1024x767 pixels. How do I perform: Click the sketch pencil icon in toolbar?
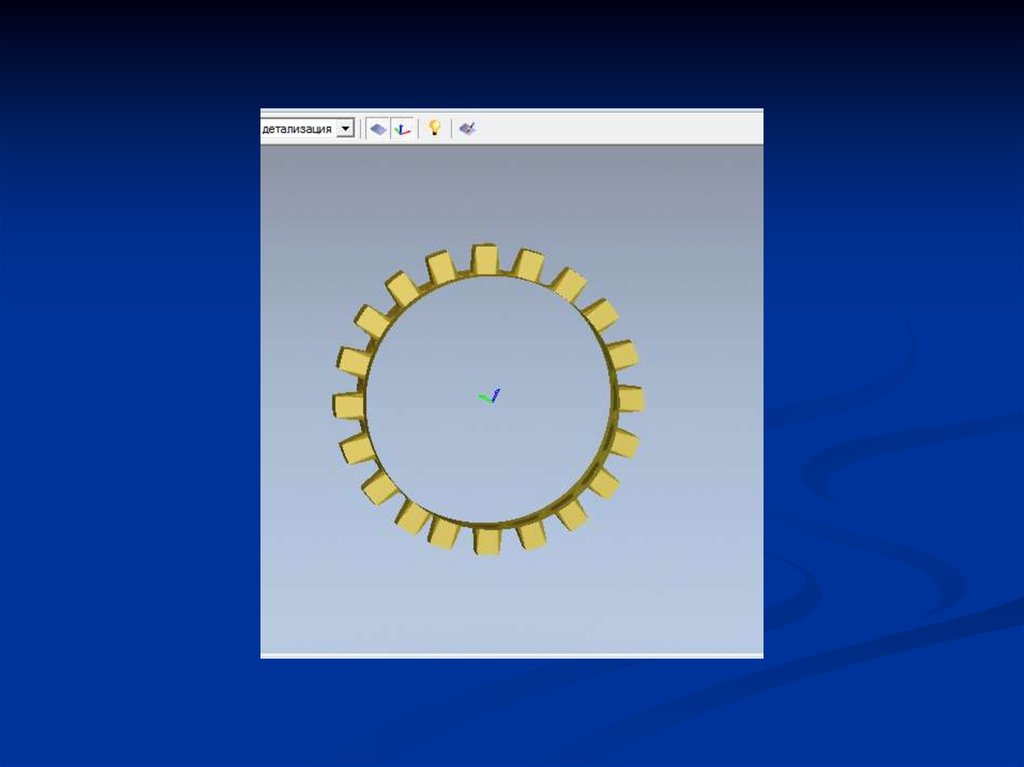click(x=467, y=128)
